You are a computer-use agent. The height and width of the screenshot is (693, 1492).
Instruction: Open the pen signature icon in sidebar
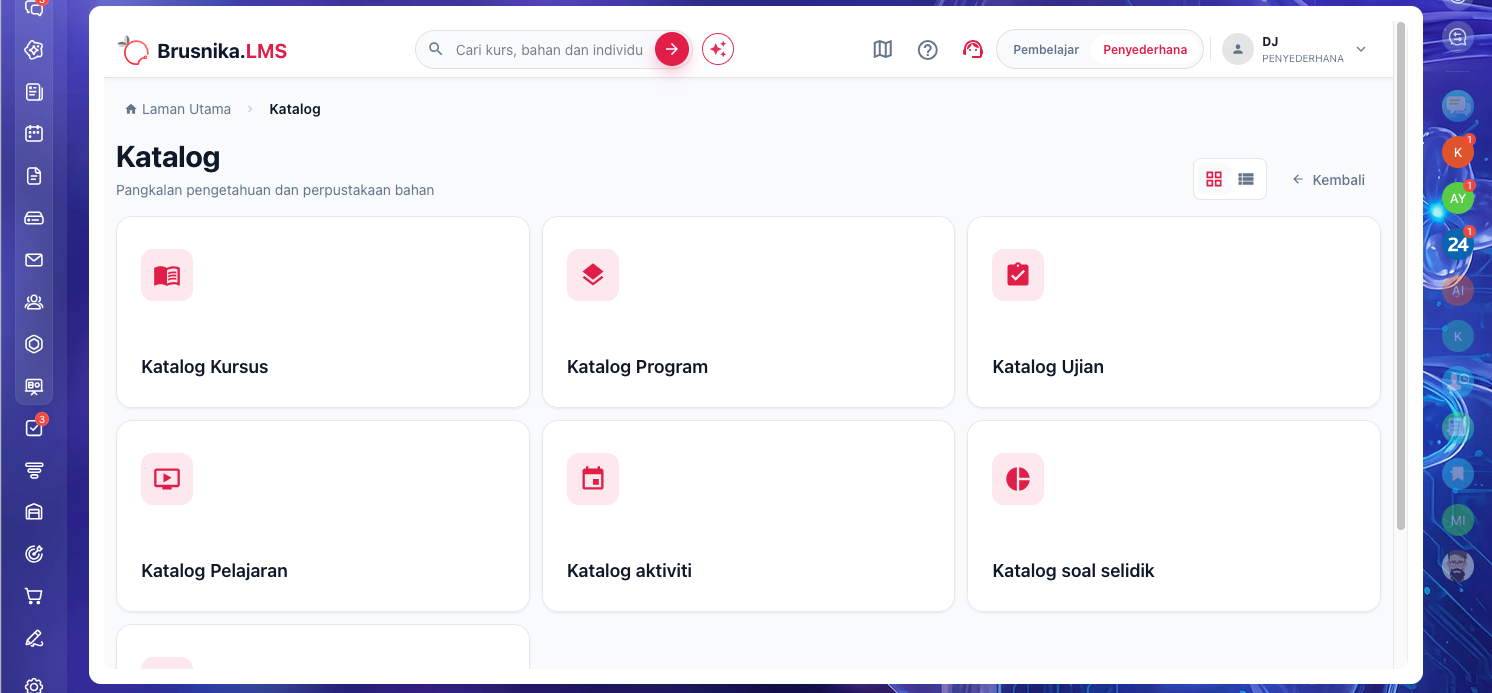[34, 638]
